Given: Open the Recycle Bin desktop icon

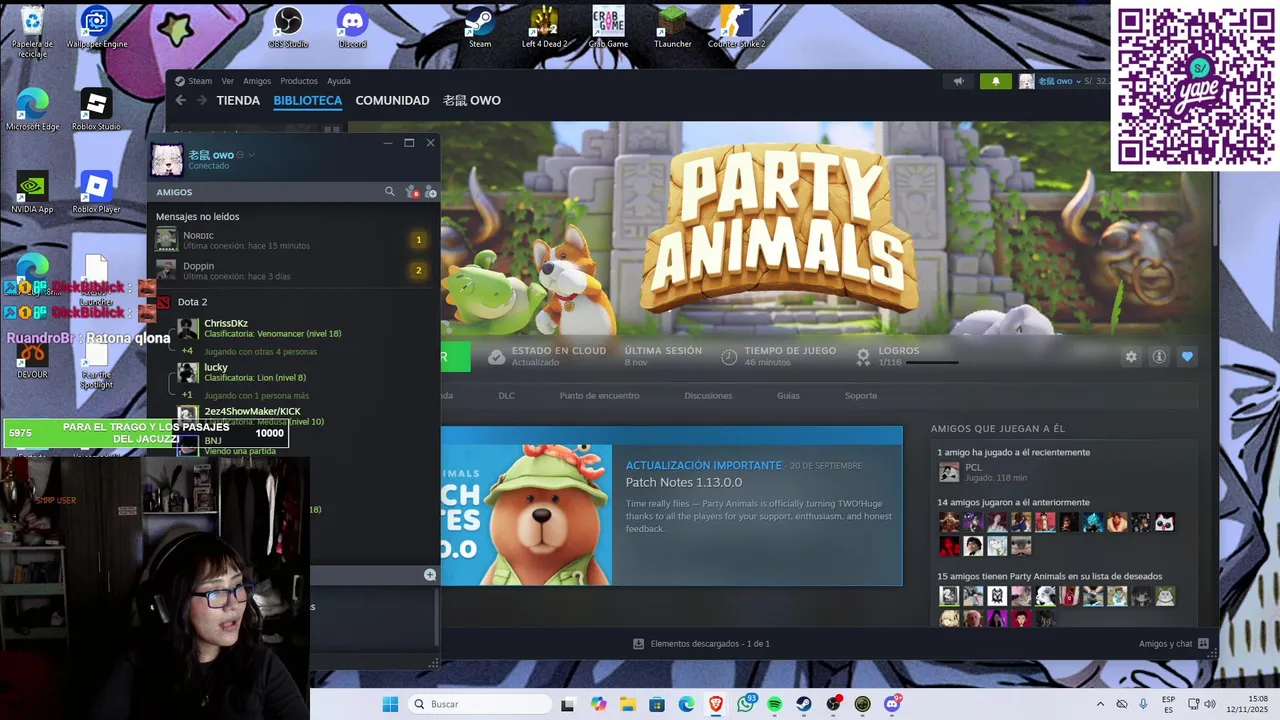Looking at the screenshot, I should pyautogui.click(x=32, y=30).
